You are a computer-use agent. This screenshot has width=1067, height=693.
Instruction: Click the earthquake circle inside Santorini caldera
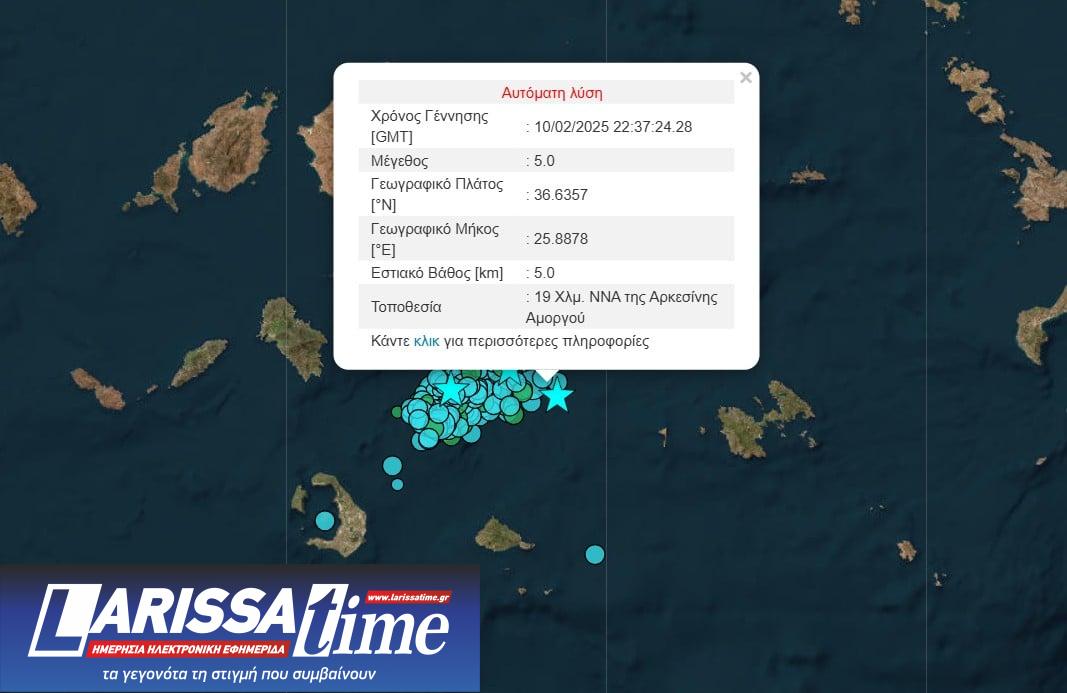click(x=324, y=520)
